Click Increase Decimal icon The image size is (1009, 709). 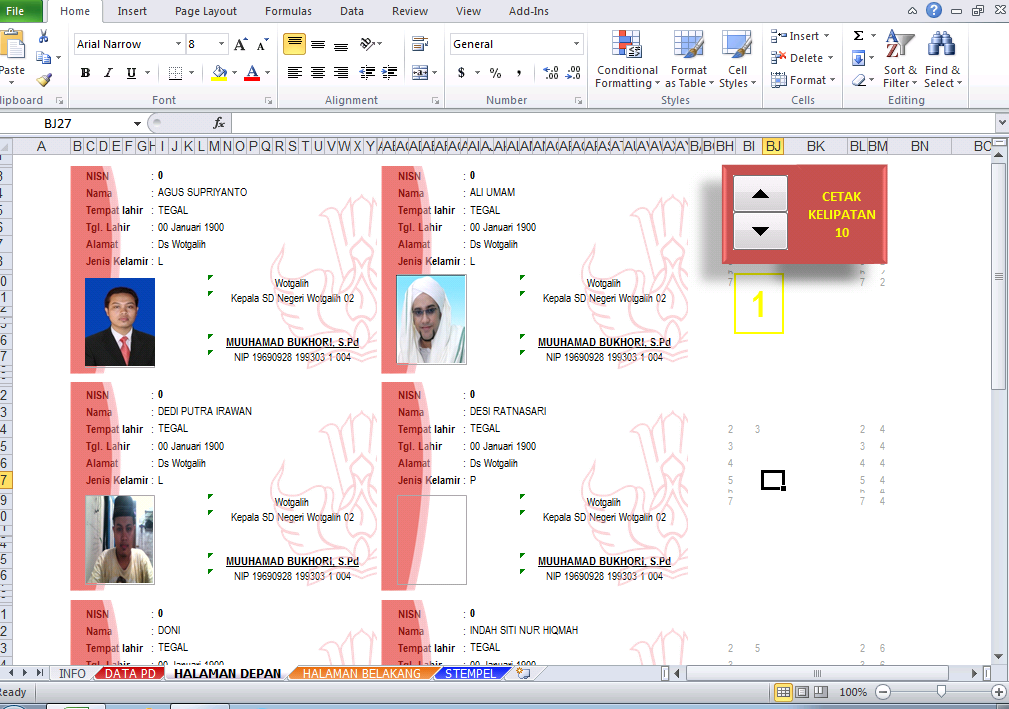(x=551, y=73)
